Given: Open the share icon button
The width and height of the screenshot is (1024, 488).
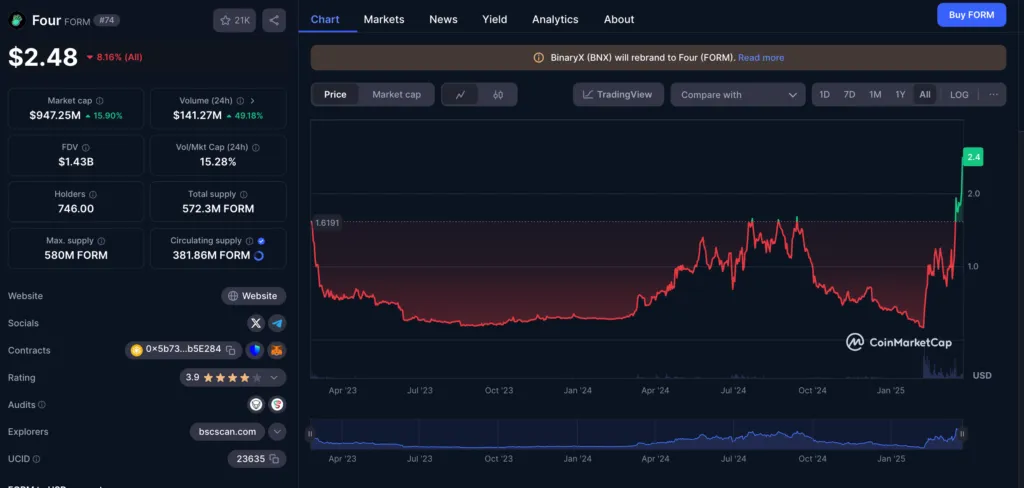Looking at the screenshot, I should (x=274, y=20).
